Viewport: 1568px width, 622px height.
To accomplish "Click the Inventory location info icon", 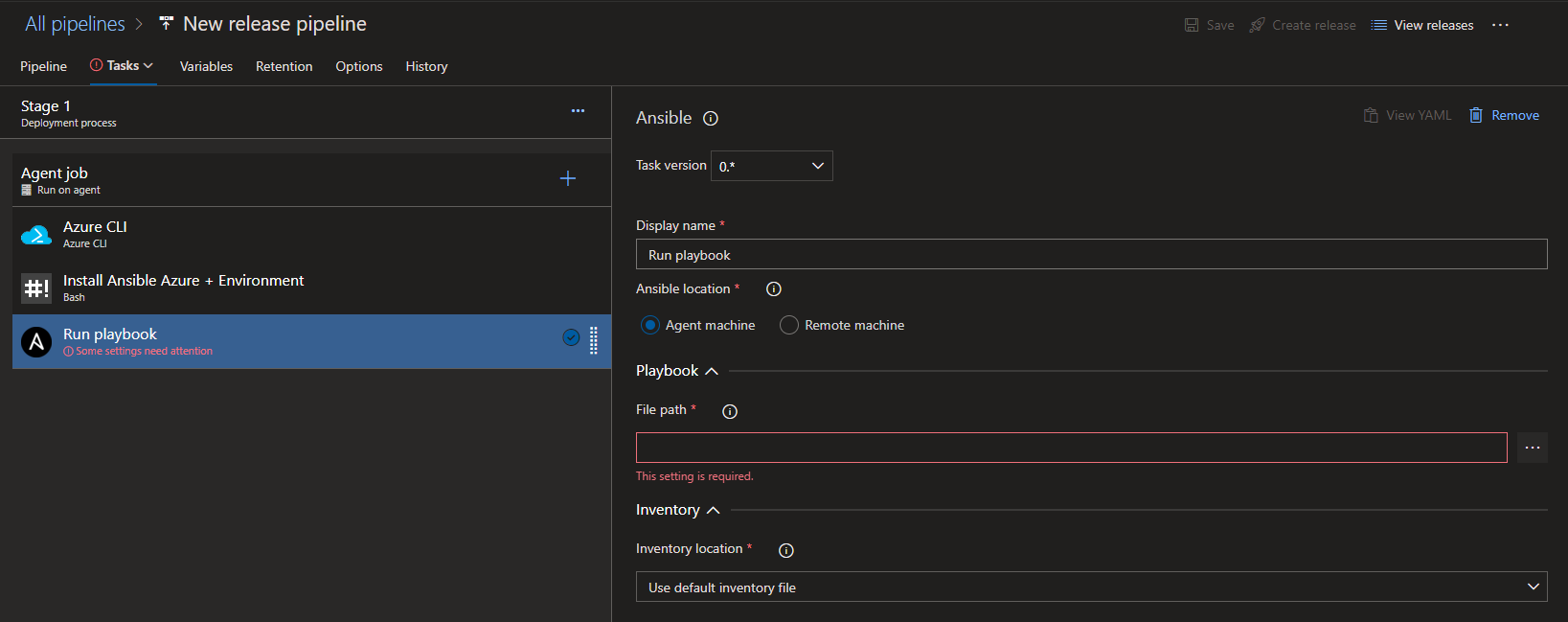I will tap(786, 551).
